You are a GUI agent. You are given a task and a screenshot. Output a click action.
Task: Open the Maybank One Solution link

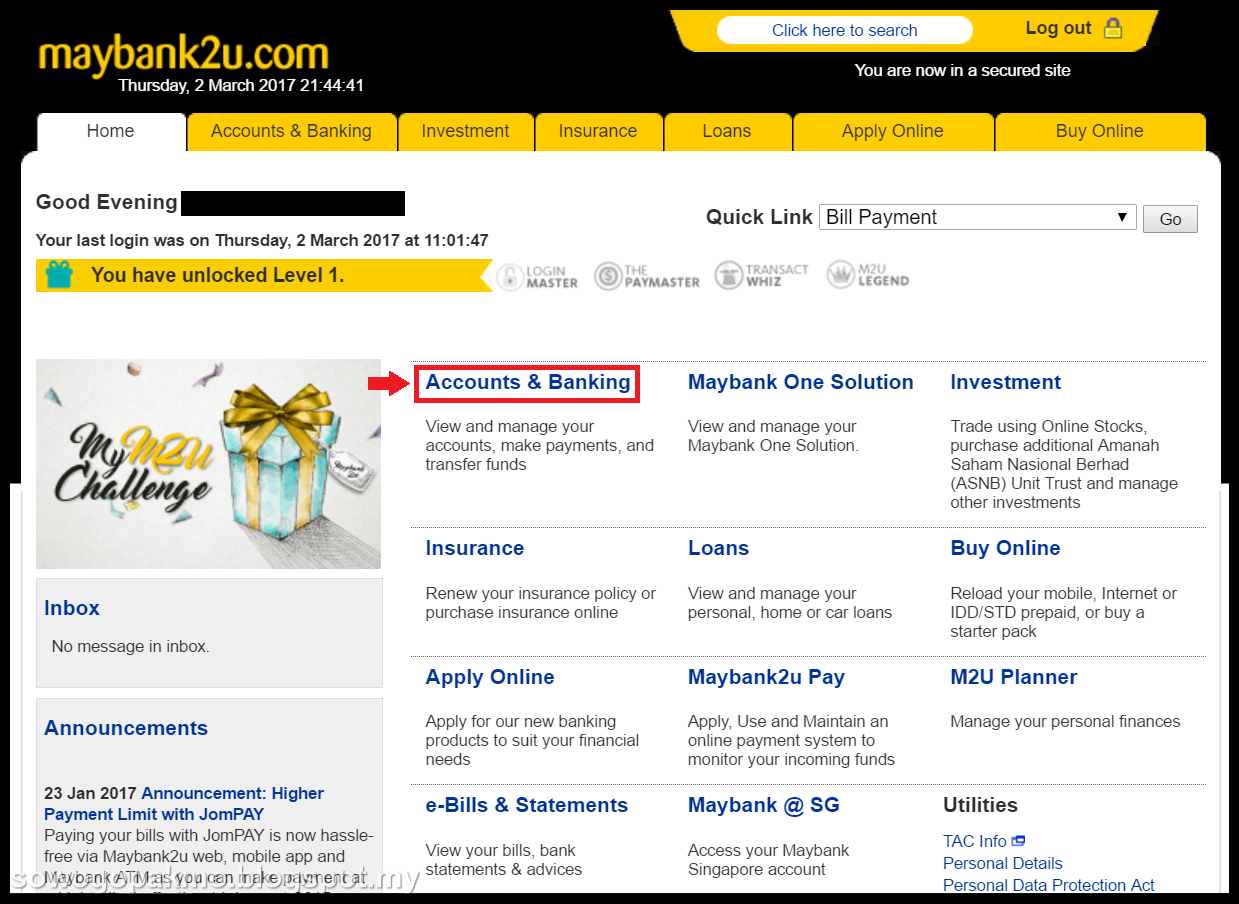(800, 382)
